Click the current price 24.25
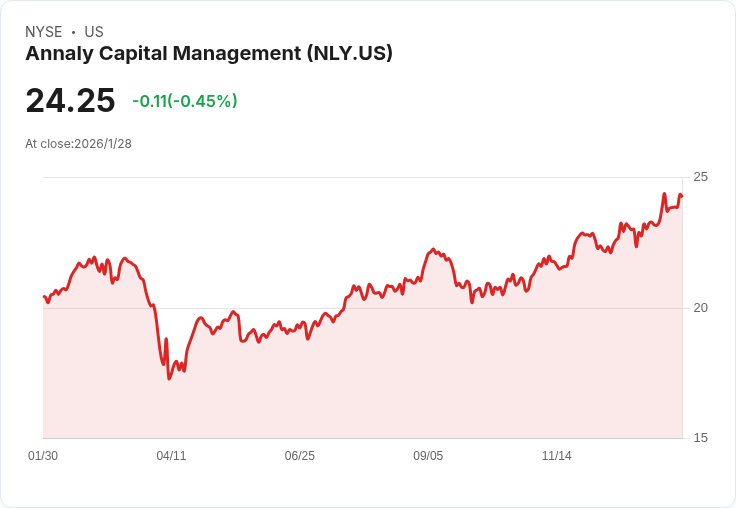Screen dimensions: 736x508 coord(70,100)
